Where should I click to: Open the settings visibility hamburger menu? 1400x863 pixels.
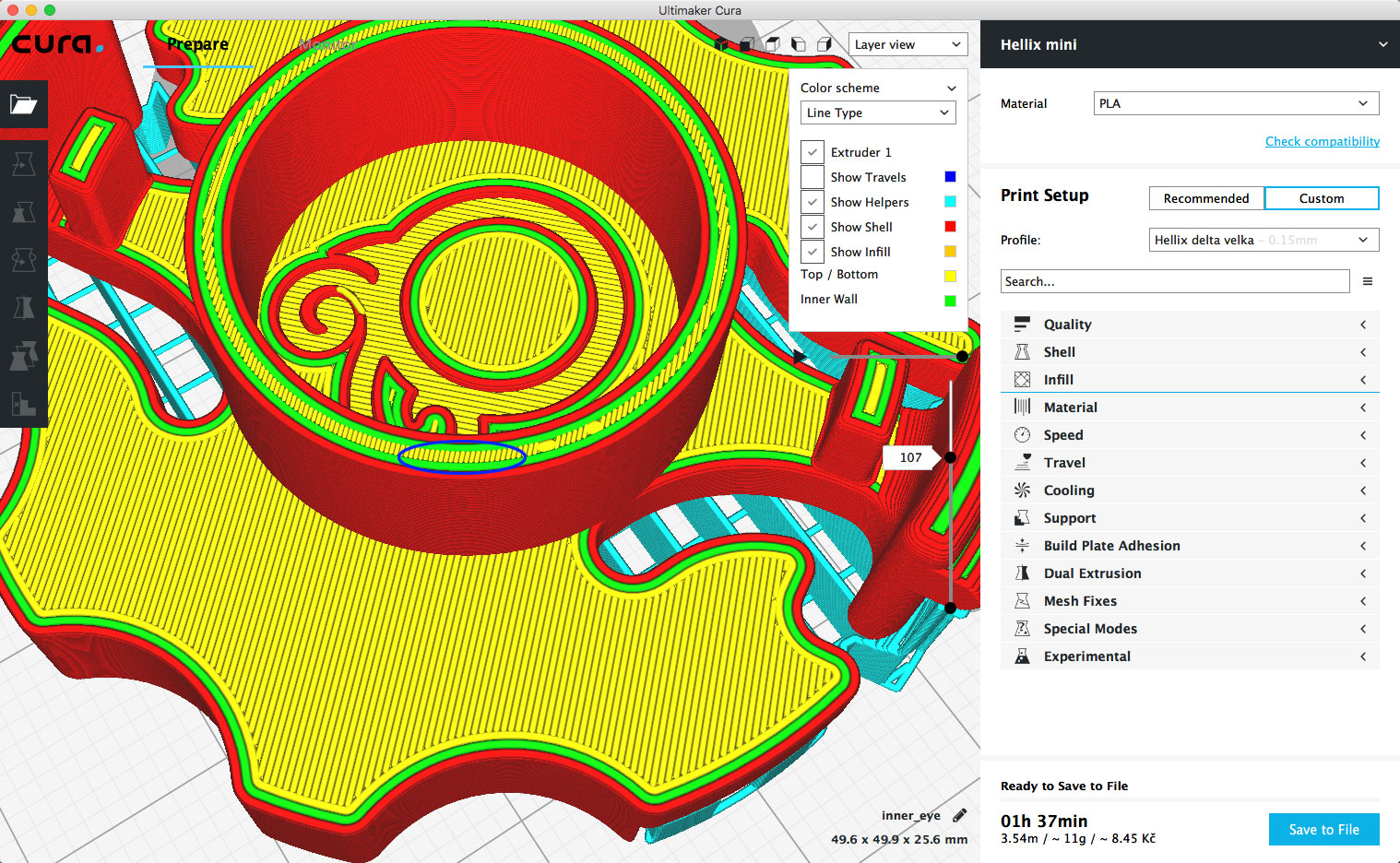click(1368, 281)
